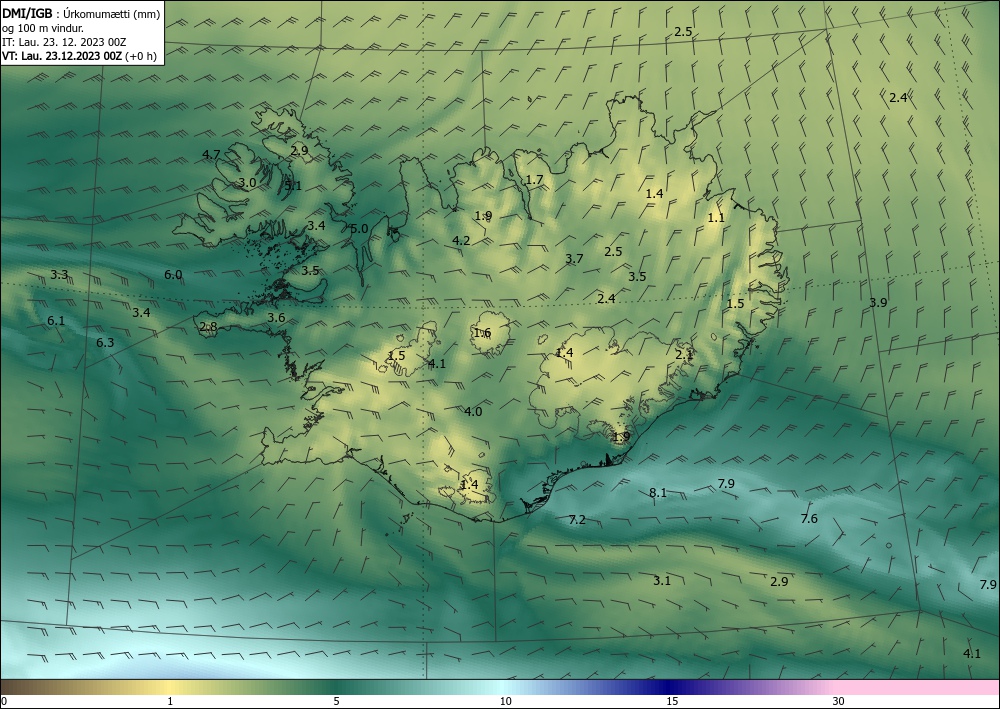
Task: Click the 1.1 value in east Iceland
Action: [x=716, y=217]
